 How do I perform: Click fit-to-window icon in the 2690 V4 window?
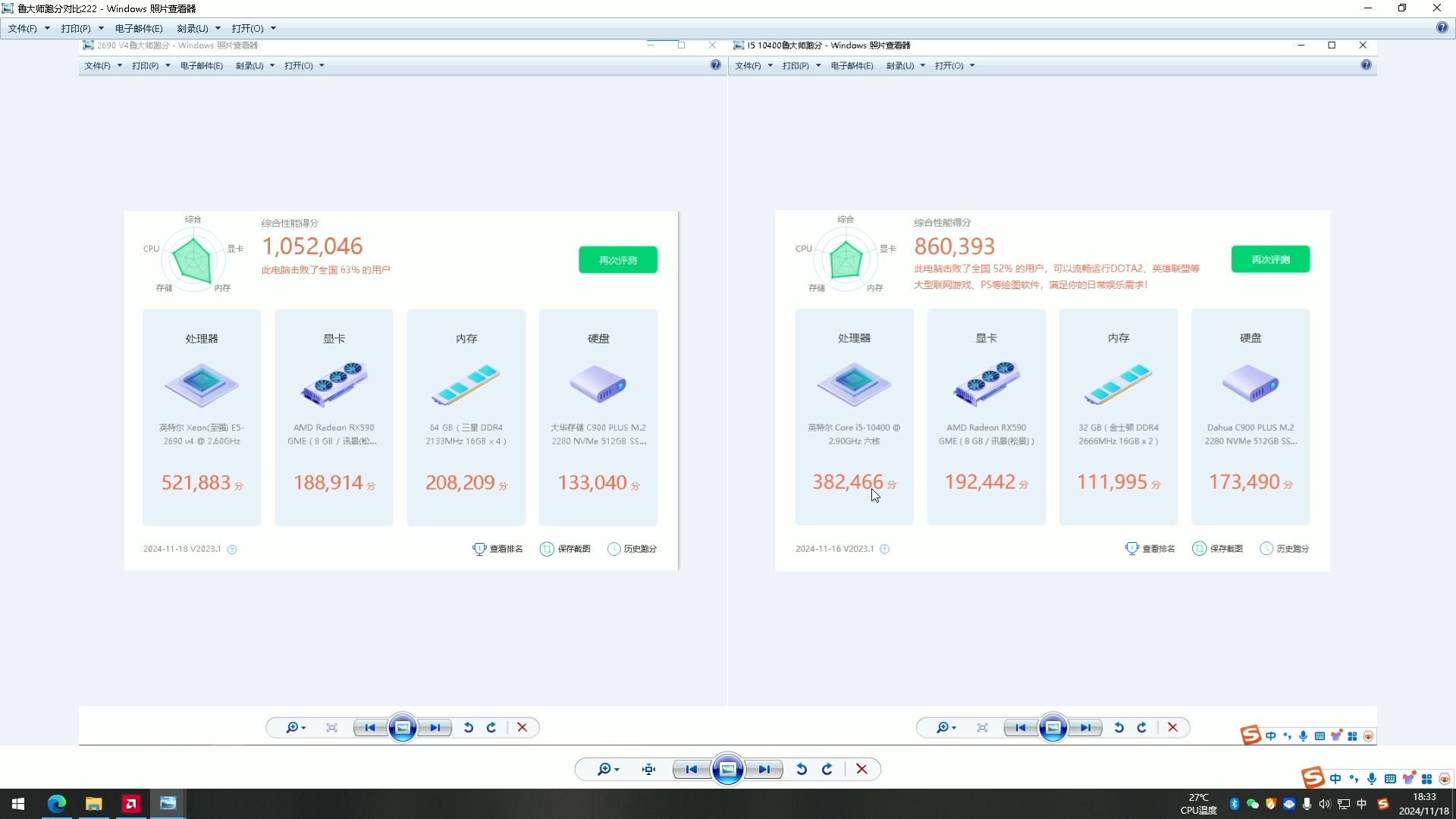pyautogui.click(x=331, y=728)
